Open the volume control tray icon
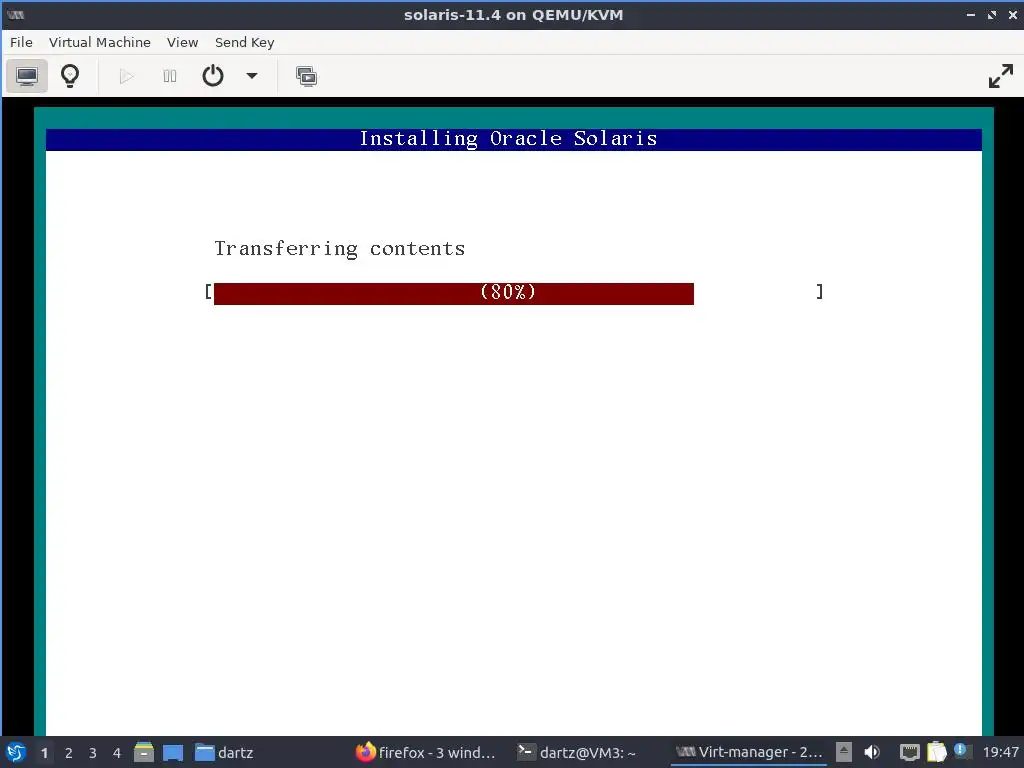The height and width of the screenshot is (768, 1024). point(872,752)
